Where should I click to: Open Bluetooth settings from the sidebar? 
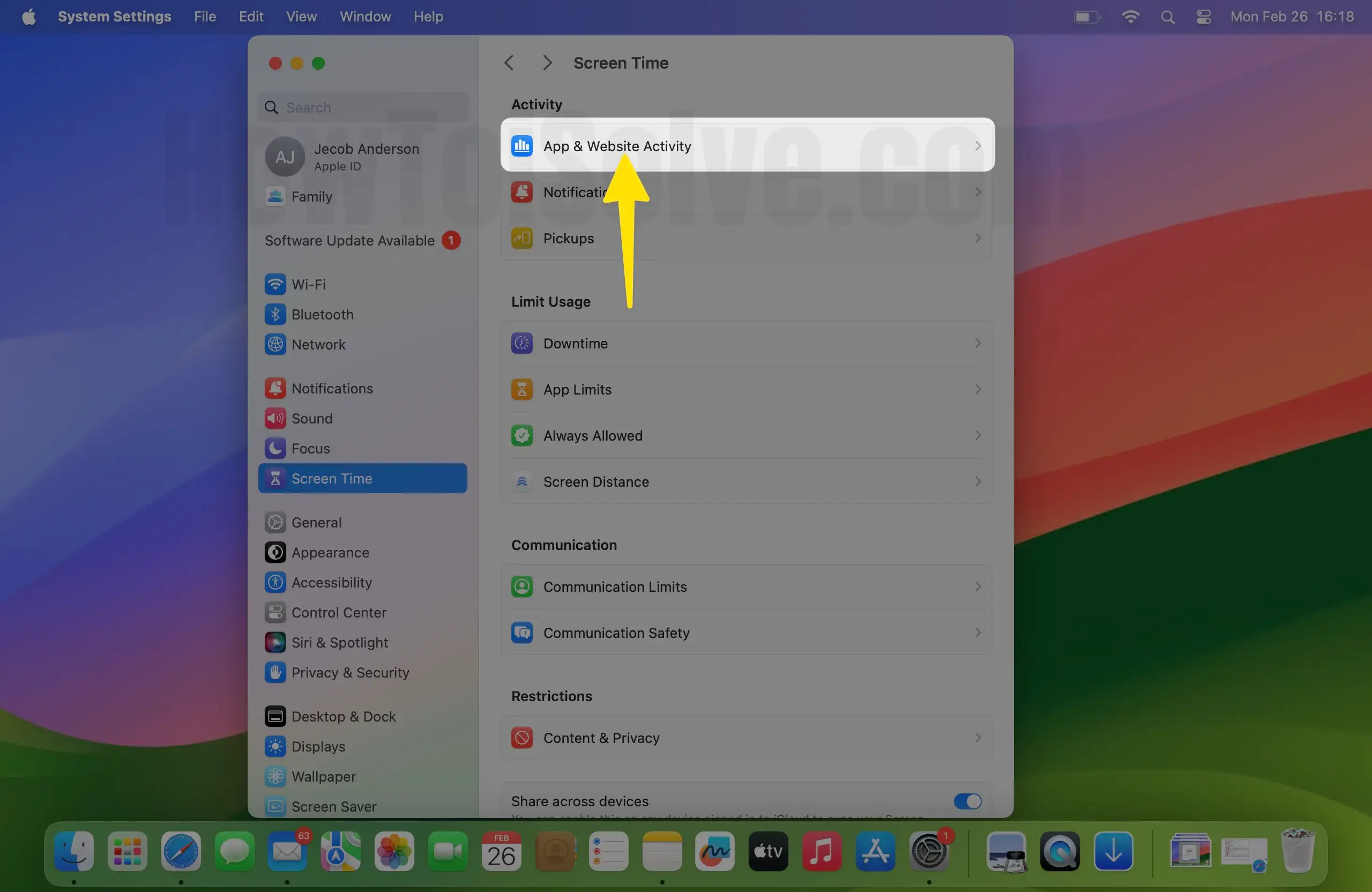(x=321, y=314)
